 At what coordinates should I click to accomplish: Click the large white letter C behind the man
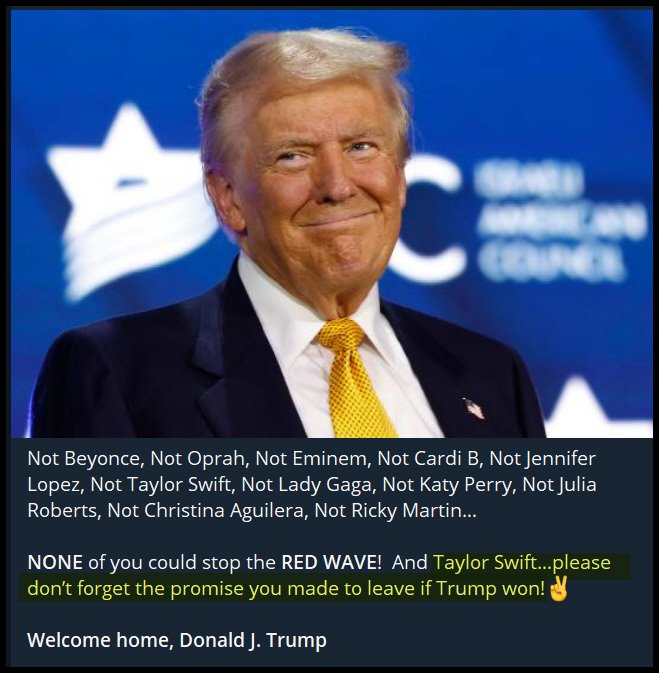tap(429, 218)
